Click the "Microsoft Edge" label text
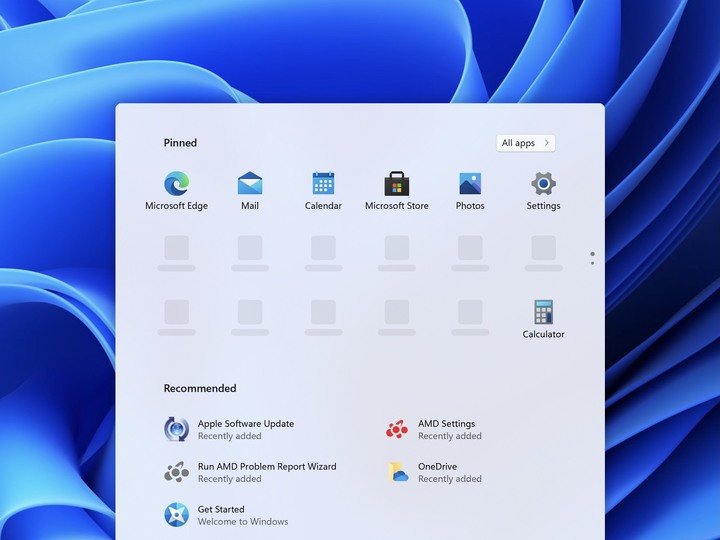Screen dimensions: 720x540 click(176, 206)
